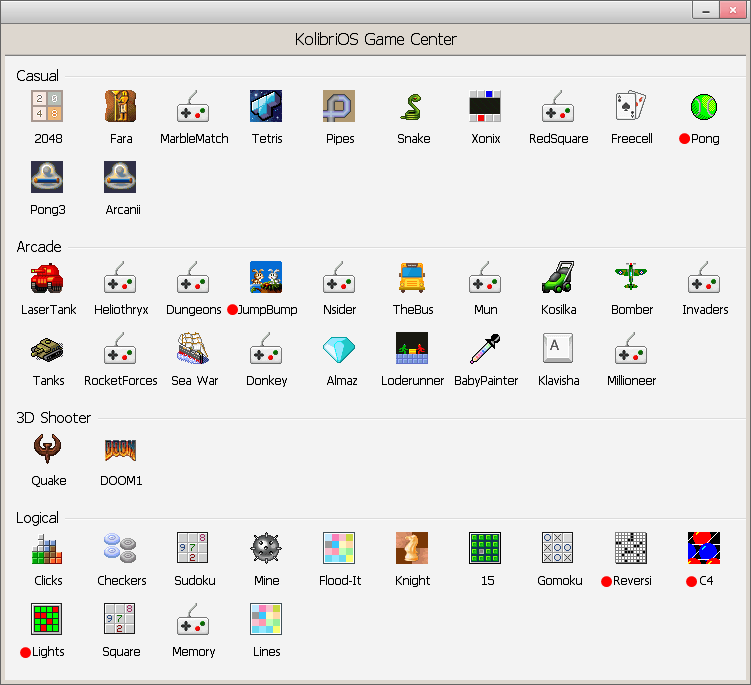Open the 15 puzzle green icon
Screen dimensions: 751x685
pos(485,548)
